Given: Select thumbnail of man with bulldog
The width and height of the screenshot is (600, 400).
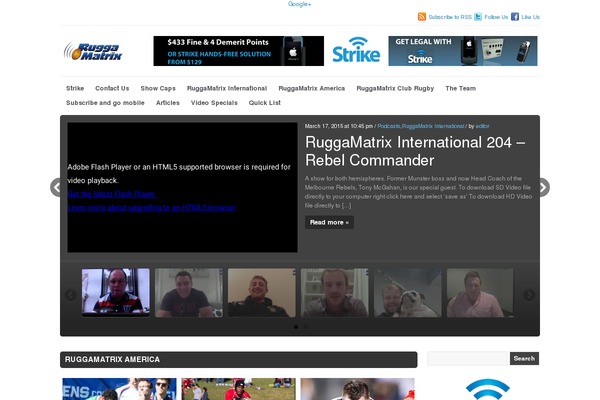Looking at the screenshot, I should point(408,293).
